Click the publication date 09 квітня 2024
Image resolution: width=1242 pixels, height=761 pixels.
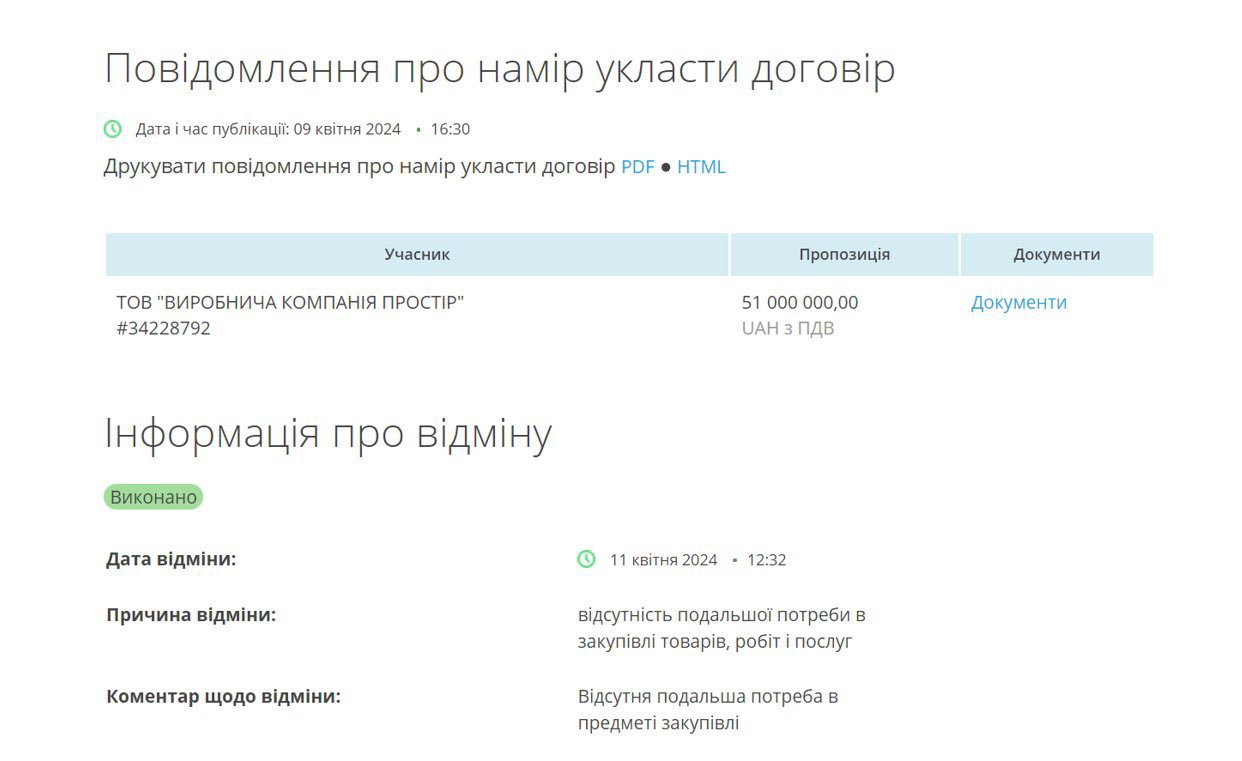point(346,129)
